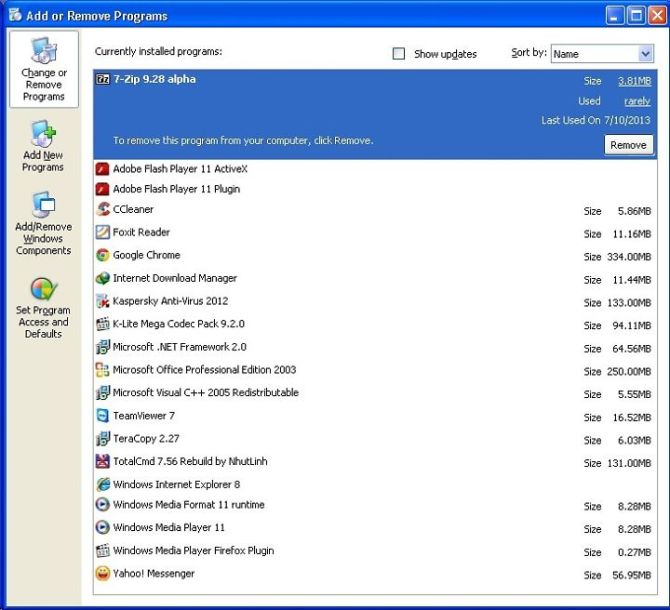
Task: Minimize the Add or Remove Programs window
Action: [614, 16]
